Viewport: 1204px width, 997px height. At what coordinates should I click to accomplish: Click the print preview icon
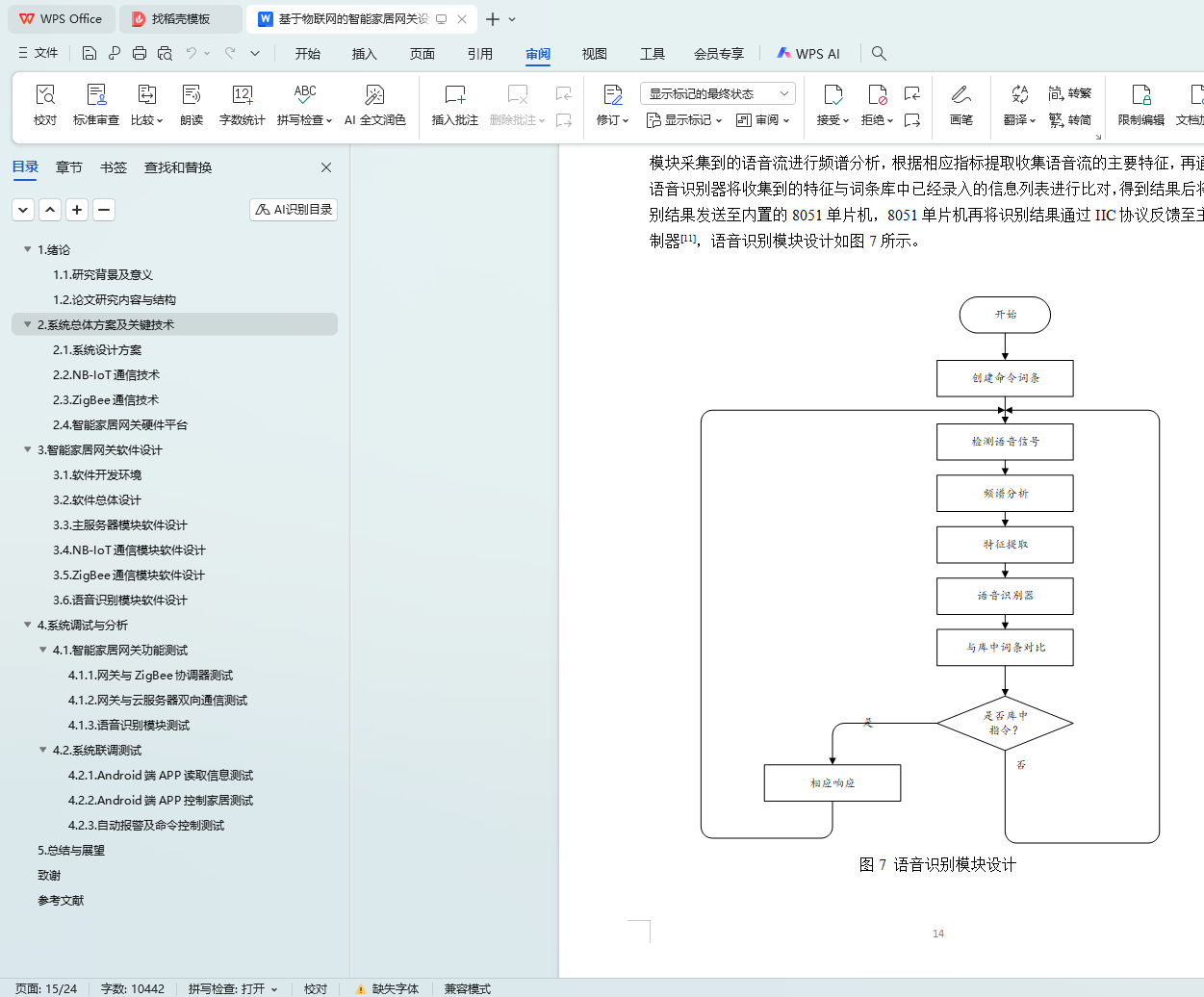pos(165,53)
